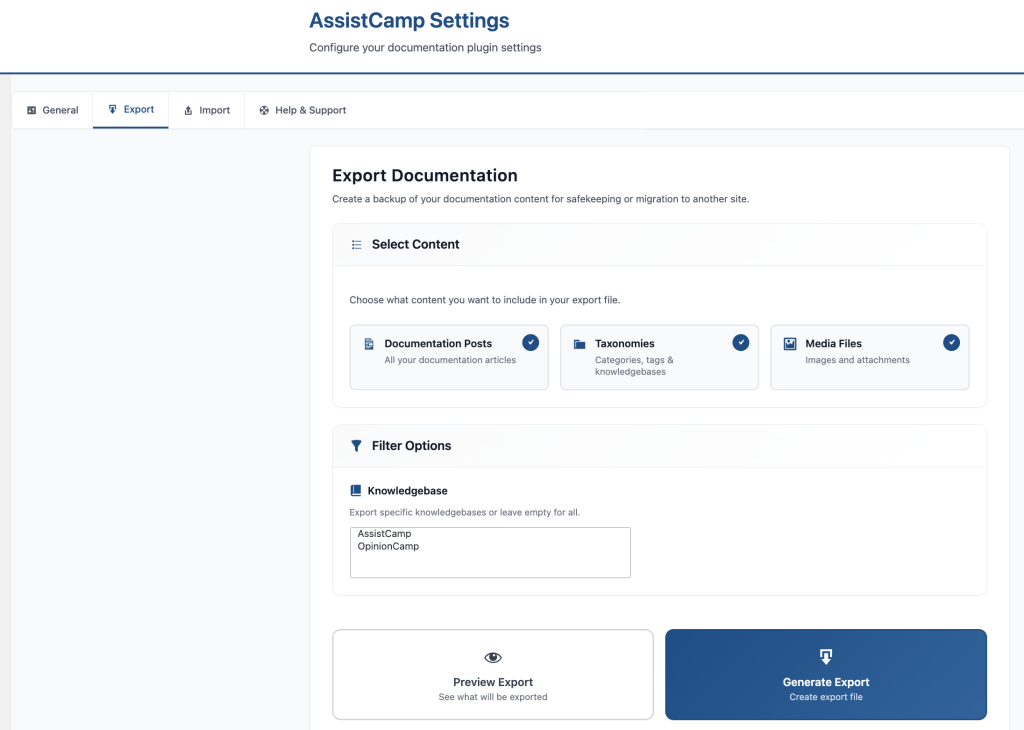
Task: Click the Filter Options funnel icon
Action: [356, 446]
